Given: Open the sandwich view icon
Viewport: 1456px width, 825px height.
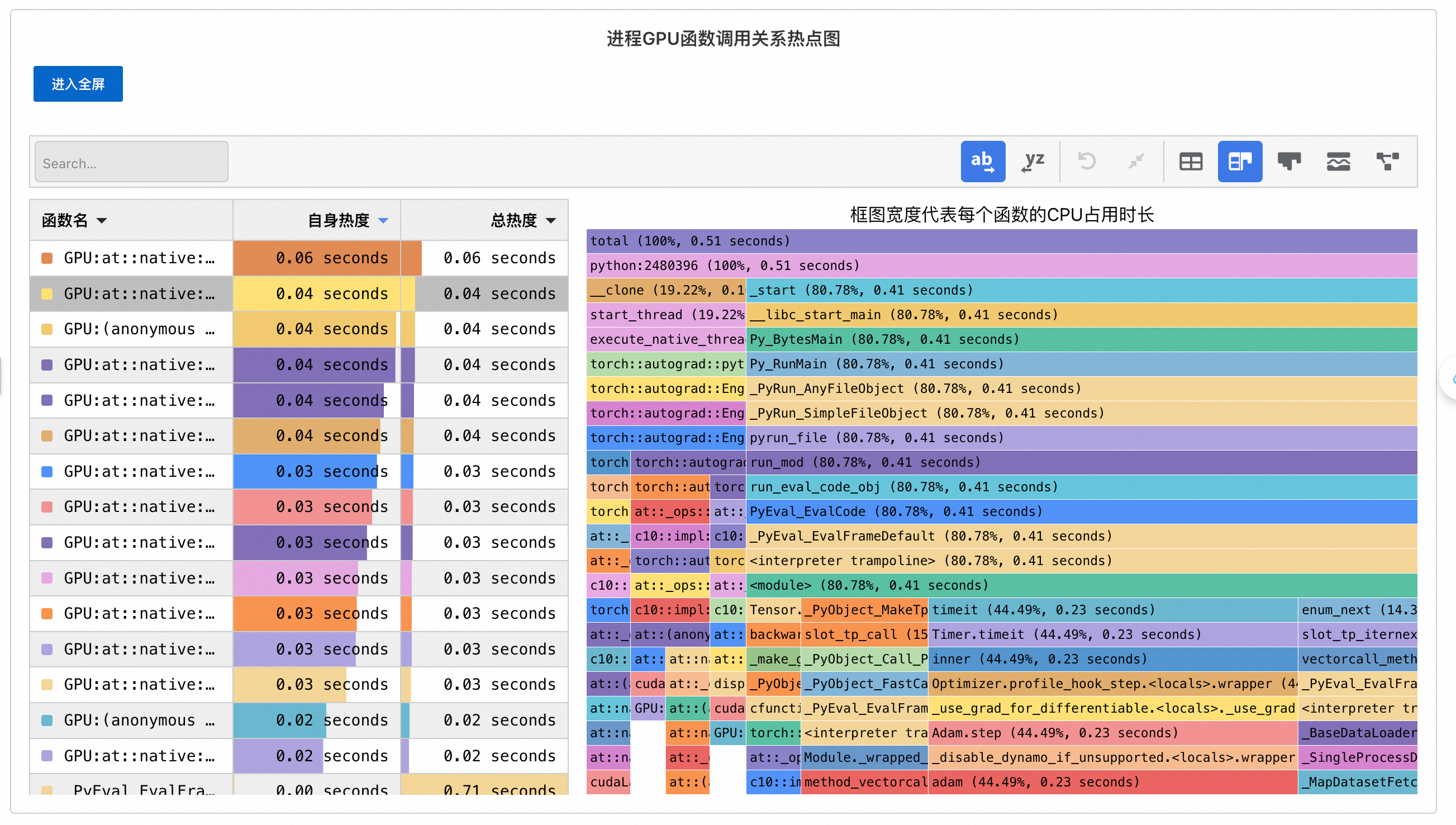Looking at the screenshot, I should click(x=1338, y=162).
